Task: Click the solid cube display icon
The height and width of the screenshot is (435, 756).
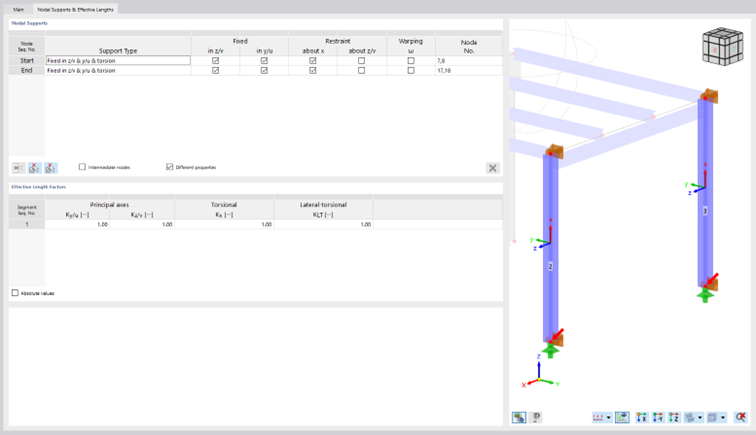Action: pos(712,417)
